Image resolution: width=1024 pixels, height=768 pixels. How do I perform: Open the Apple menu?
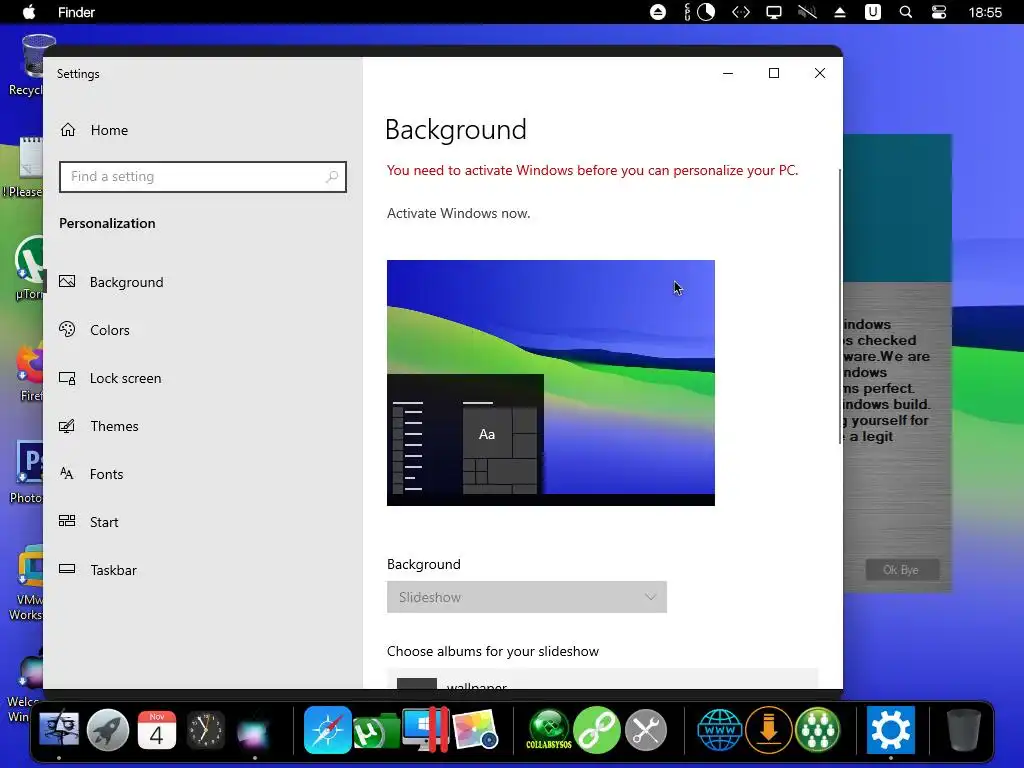click(29, 12)
